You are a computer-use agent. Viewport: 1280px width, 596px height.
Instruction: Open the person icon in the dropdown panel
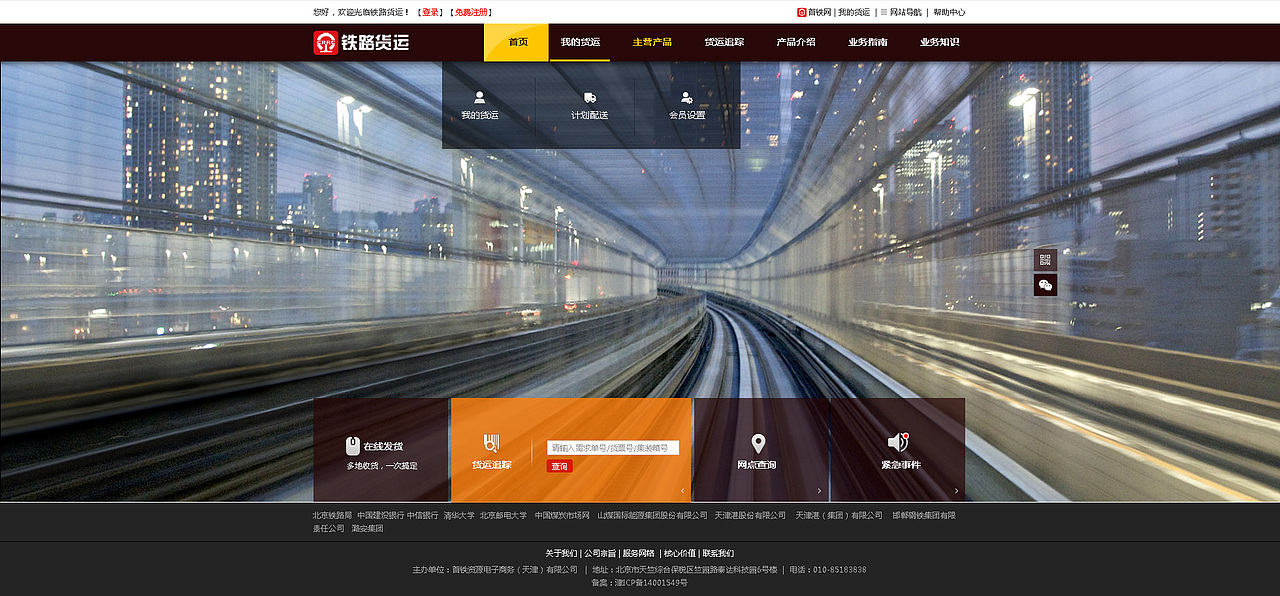pos(480,97)
